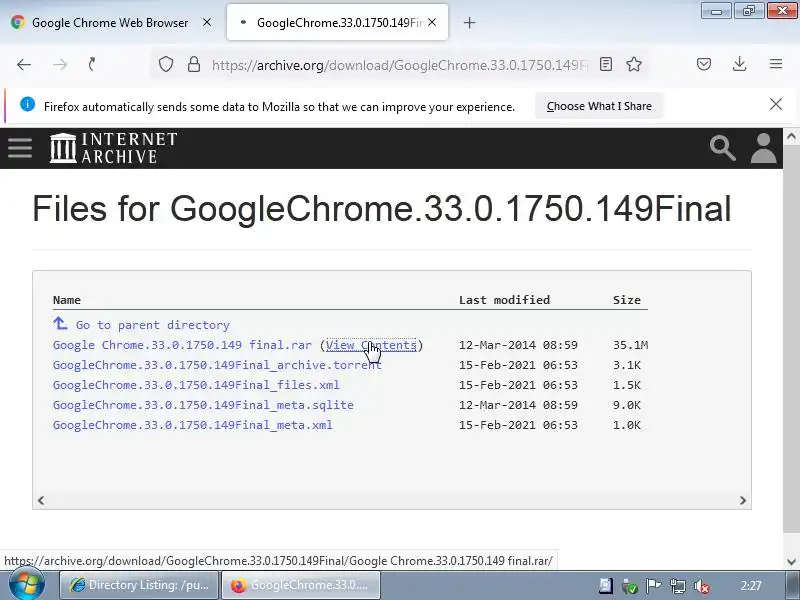
Task: Click the muted volume tray icon
Action: tap(702, 586)
